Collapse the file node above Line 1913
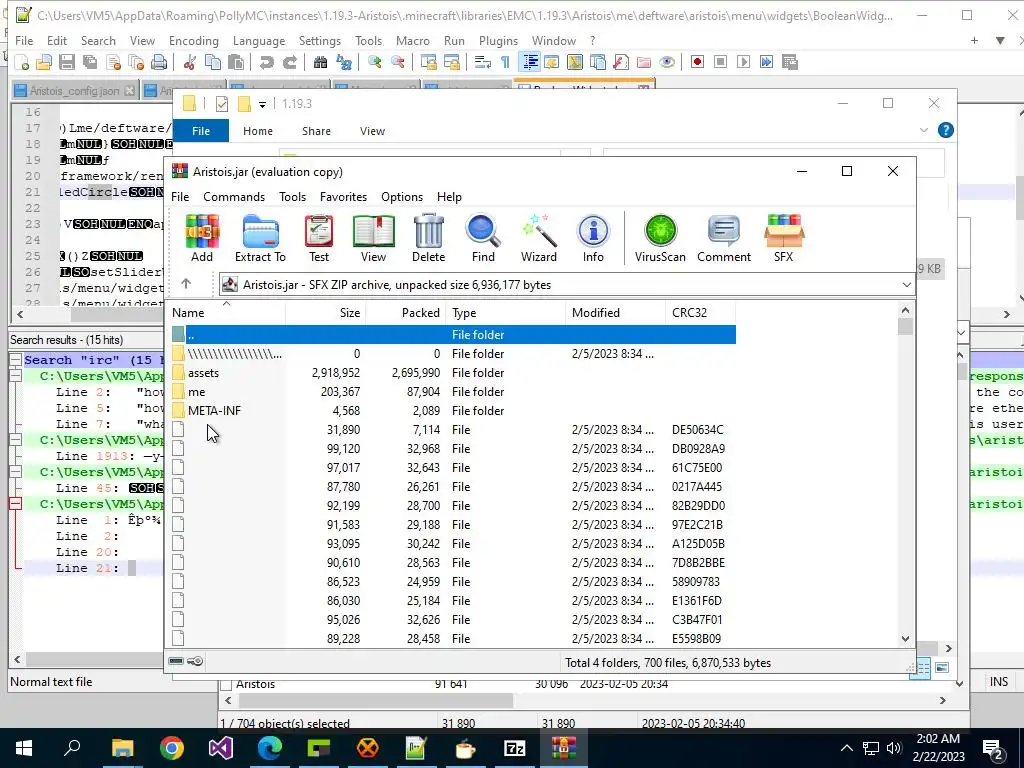Viewport: 1024px width, 768px height. (x=16, y=440)
